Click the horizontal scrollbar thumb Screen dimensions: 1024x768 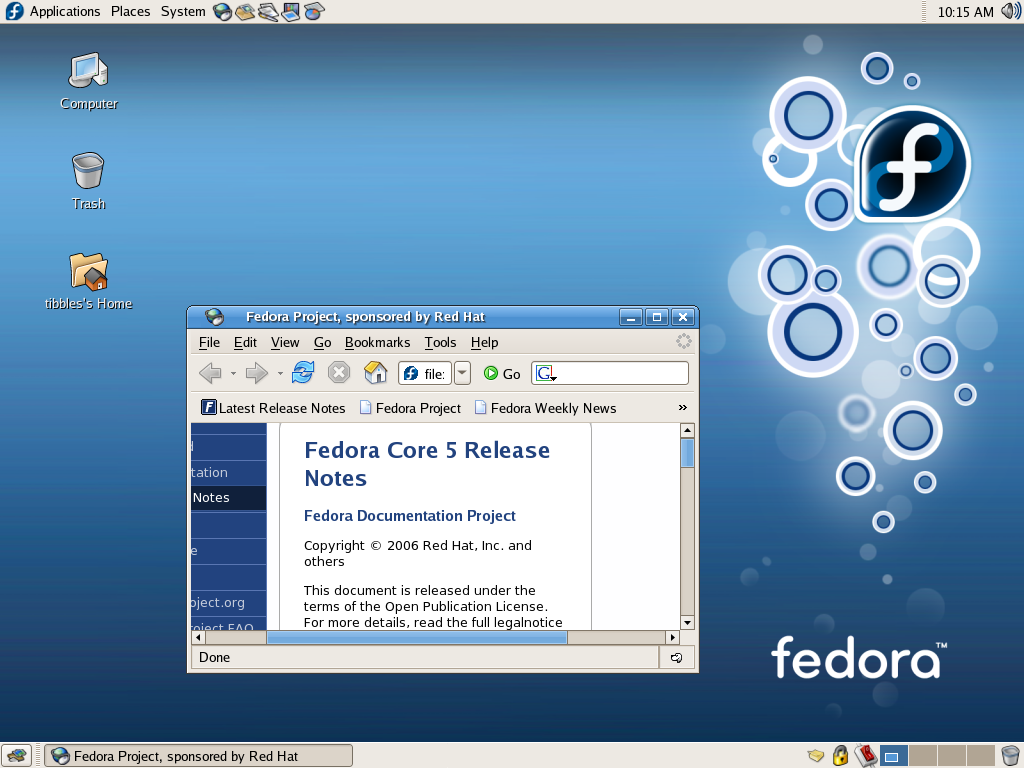pos(417,637)
